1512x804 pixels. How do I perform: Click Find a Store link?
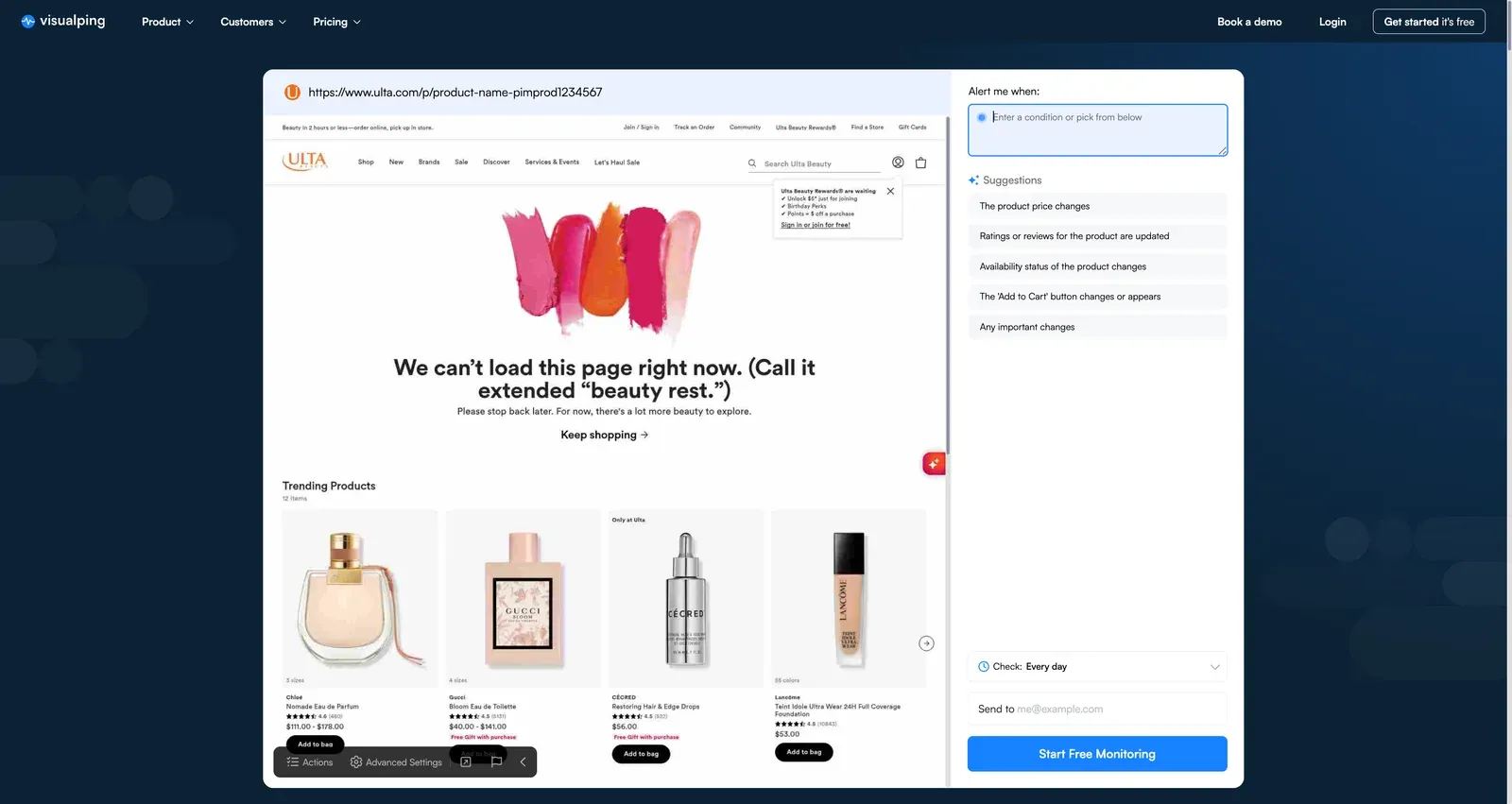point(868,128)
